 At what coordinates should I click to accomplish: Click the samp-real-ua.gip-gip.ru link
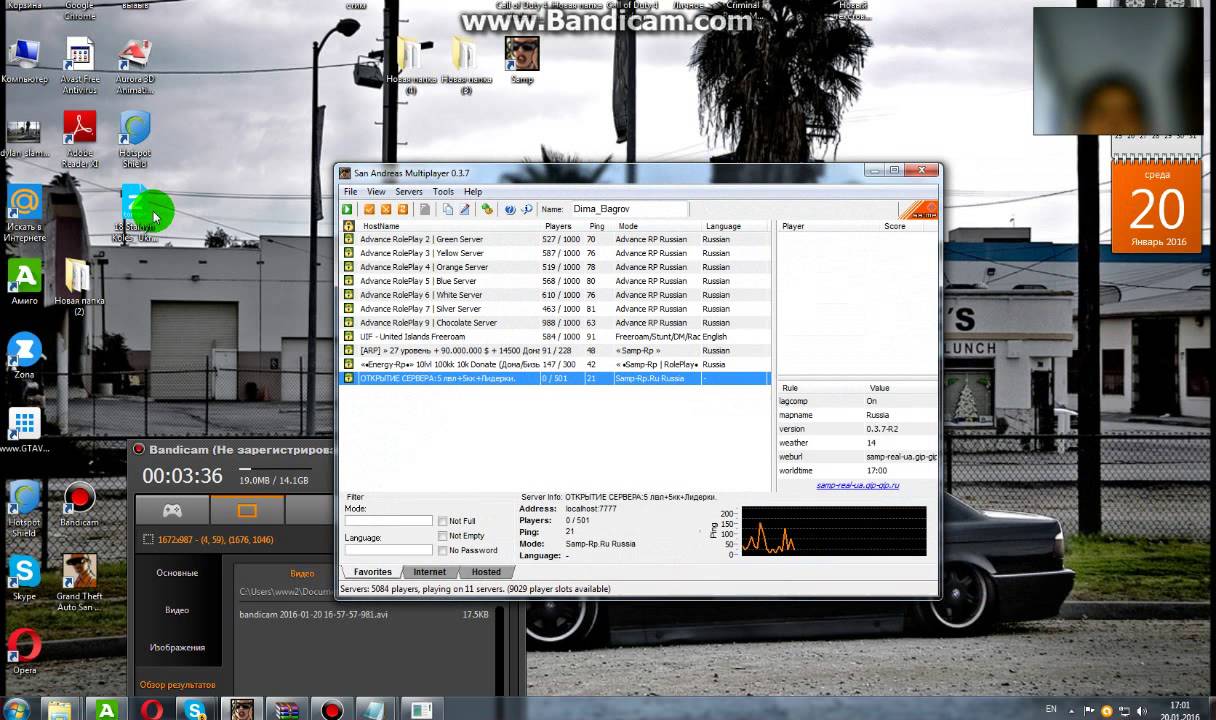[x=857, y=485]
